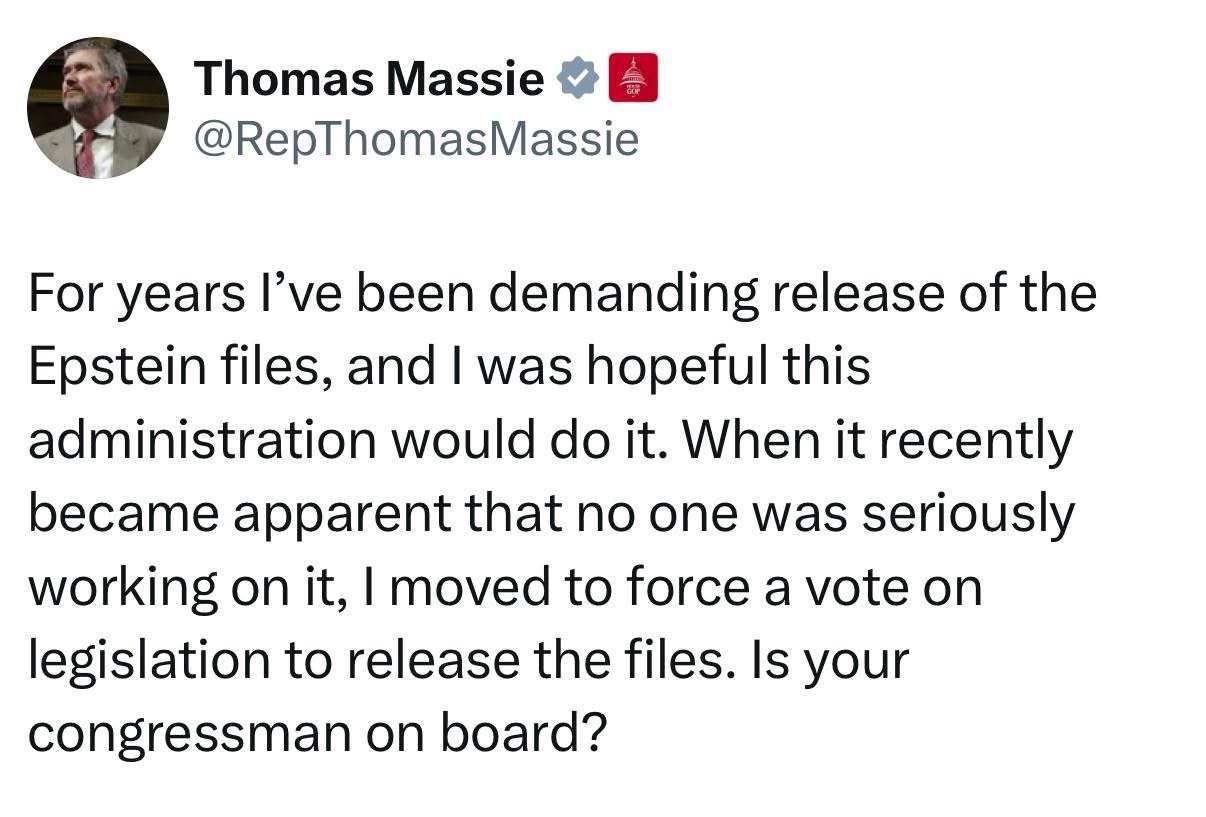This screenshot has height=817, width=1206.
Task: Open the round profile avatar photo
Action: 97,108
